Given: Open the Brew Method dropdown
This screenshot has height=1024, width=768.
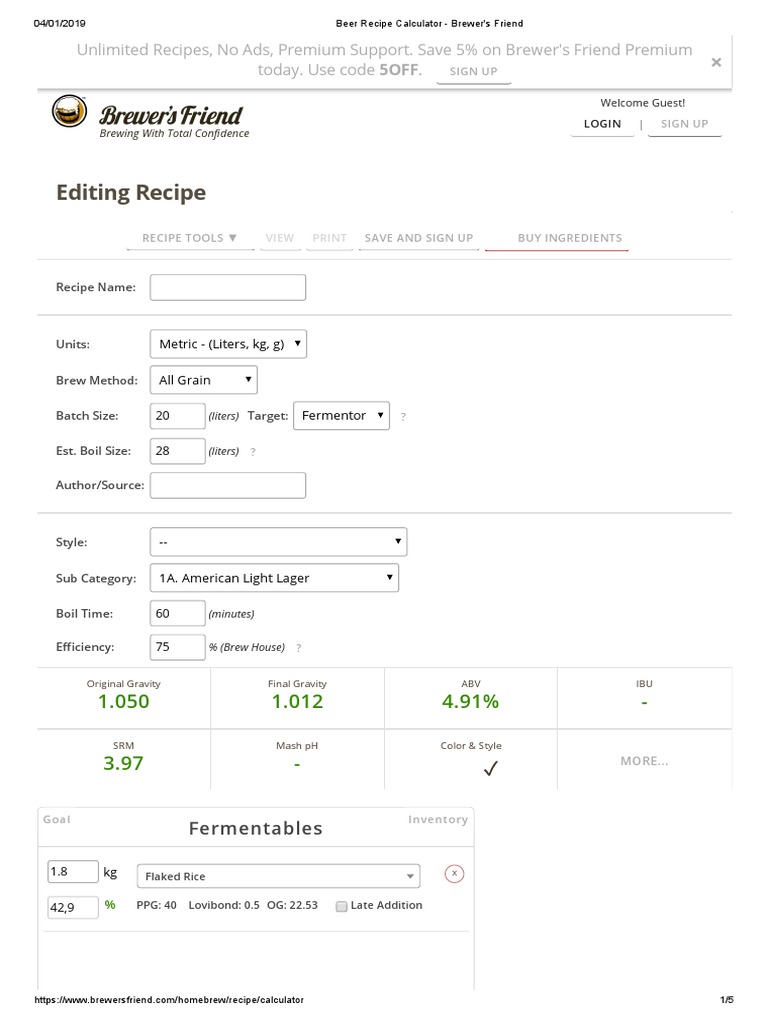Looking at the screenshot, I should pos(204,380).
